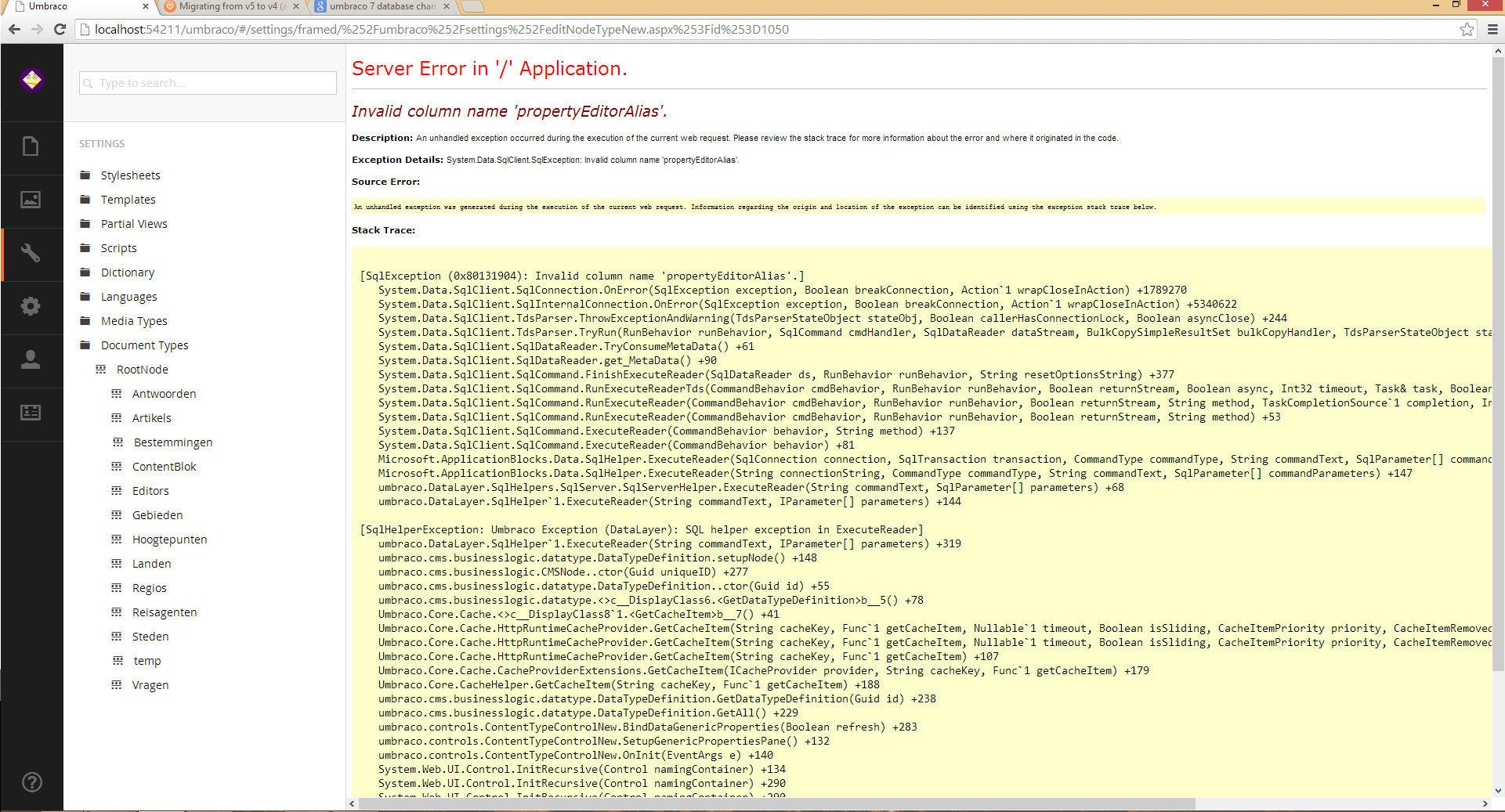Click the "Invalid column name 'propertyEditorAlias'." subheading
Image resolution: width=1505 pixels, height=812 pixels.
coord(509,111)
